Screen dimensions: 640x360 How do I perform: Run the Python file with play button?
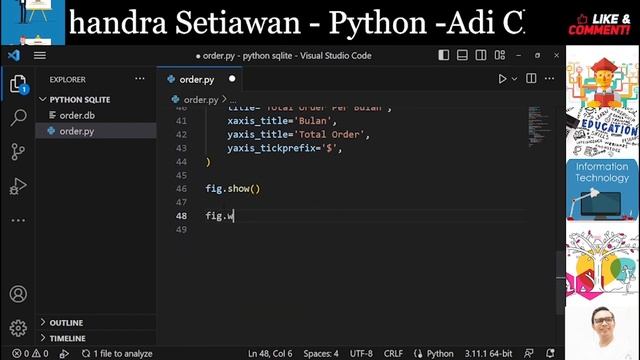pos(502,79)
